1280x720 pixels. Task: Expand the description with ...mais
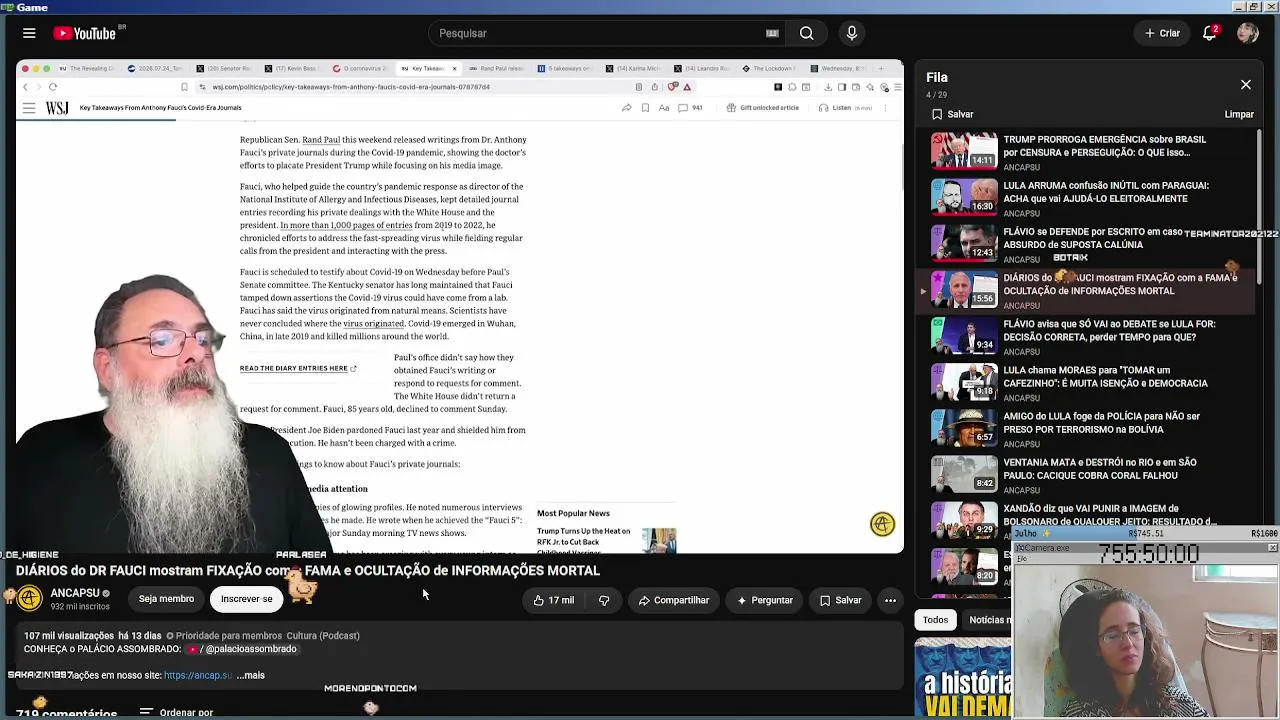pos(251,675)
